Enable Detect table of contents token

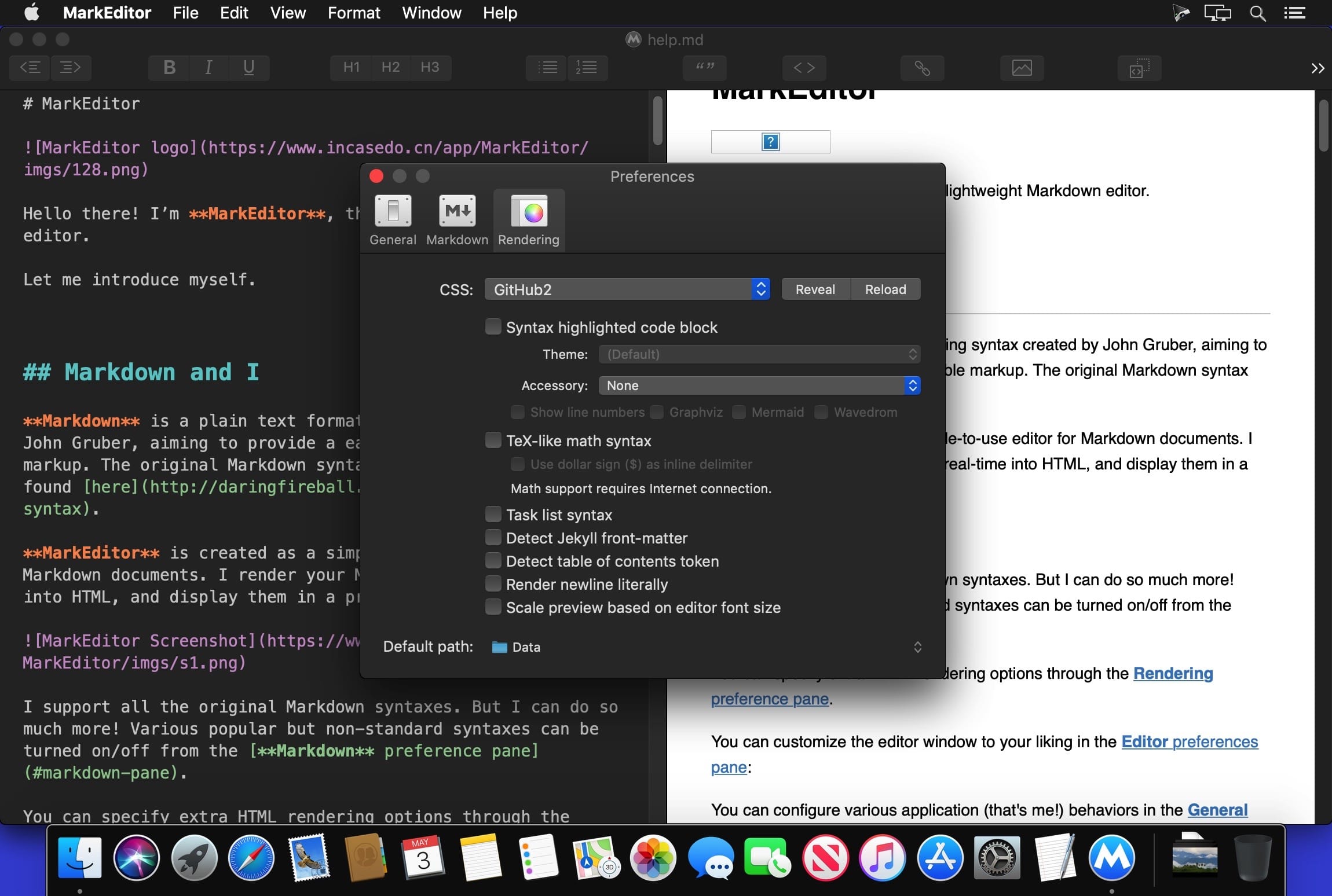[x=493, y=561]
